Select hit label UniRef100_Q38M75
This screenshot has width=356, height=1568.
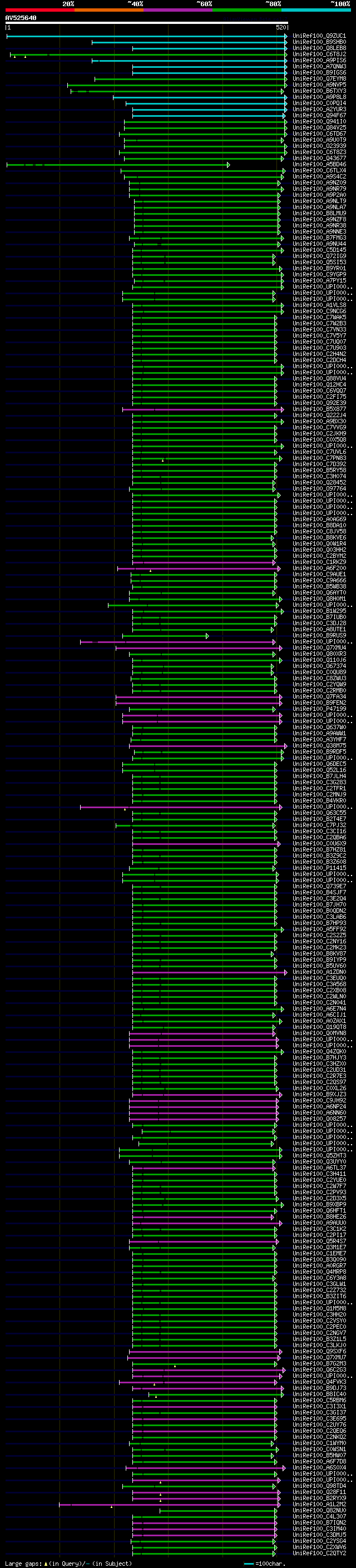(319, 746)
